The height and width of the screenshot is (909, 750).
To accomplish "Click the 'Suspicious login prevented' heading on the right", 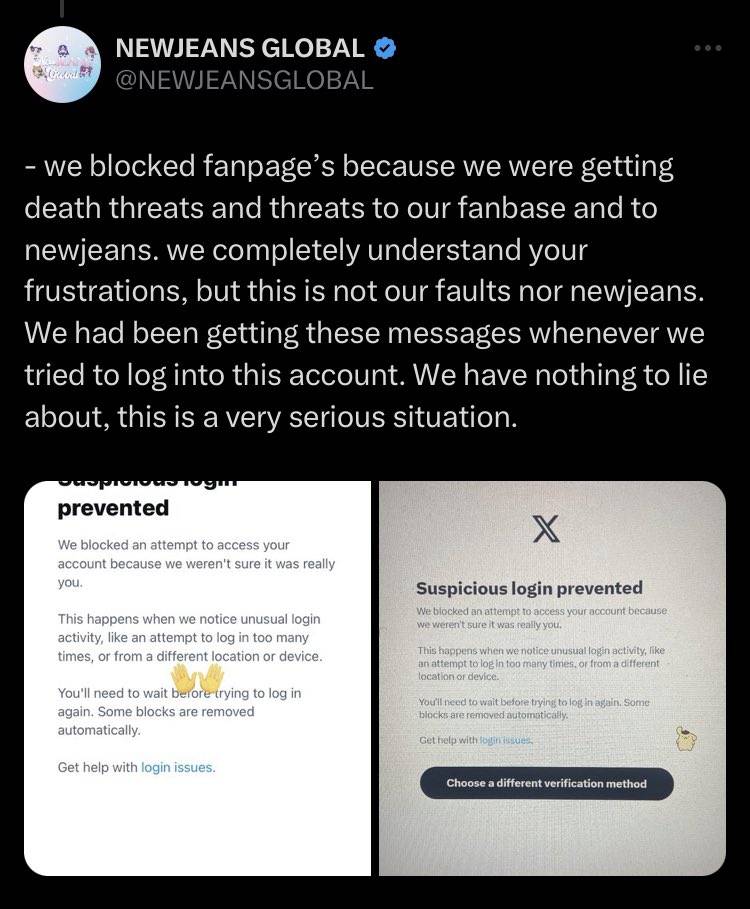I will 529,588.
